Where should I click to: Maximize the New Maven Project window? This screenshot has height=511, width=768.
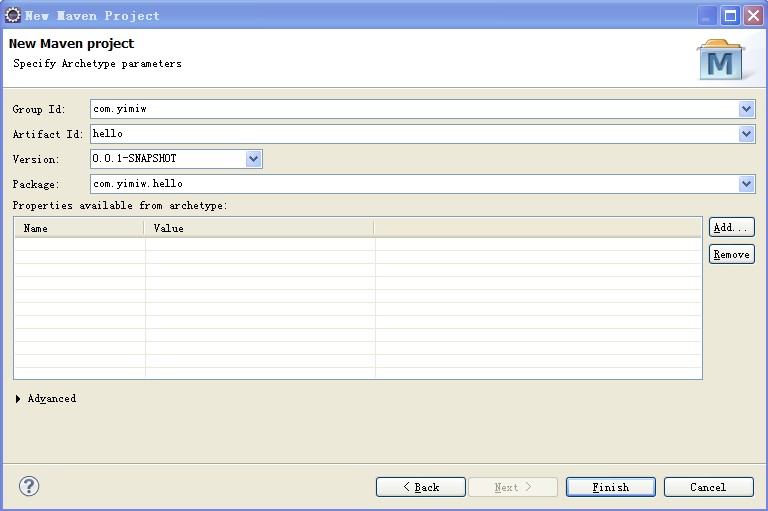pos(730,16)
